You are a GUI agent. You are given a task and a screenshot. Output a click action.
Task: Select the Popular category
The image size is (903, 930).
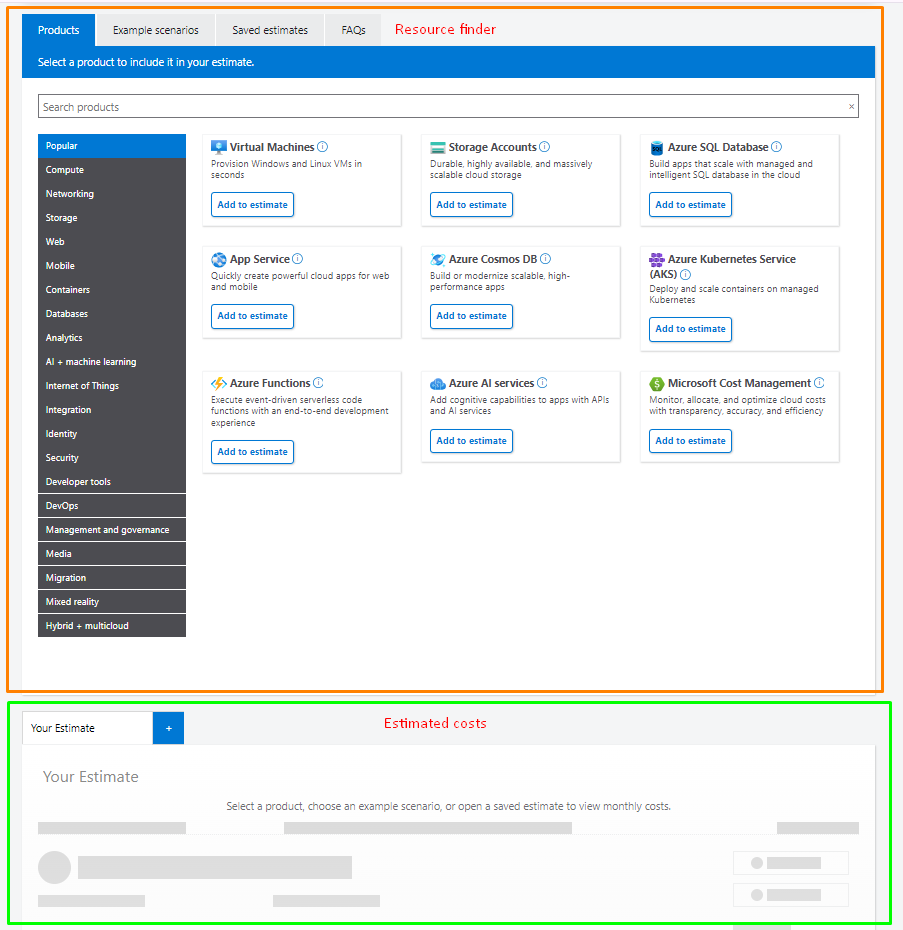pos(112,146)
